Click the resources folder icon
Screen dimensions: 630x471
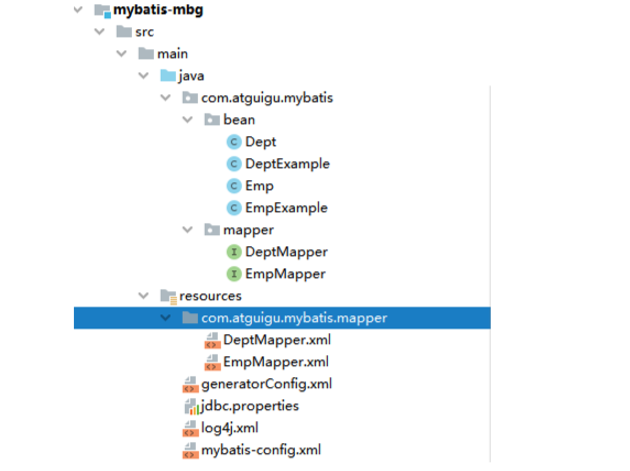coord(168,296)
